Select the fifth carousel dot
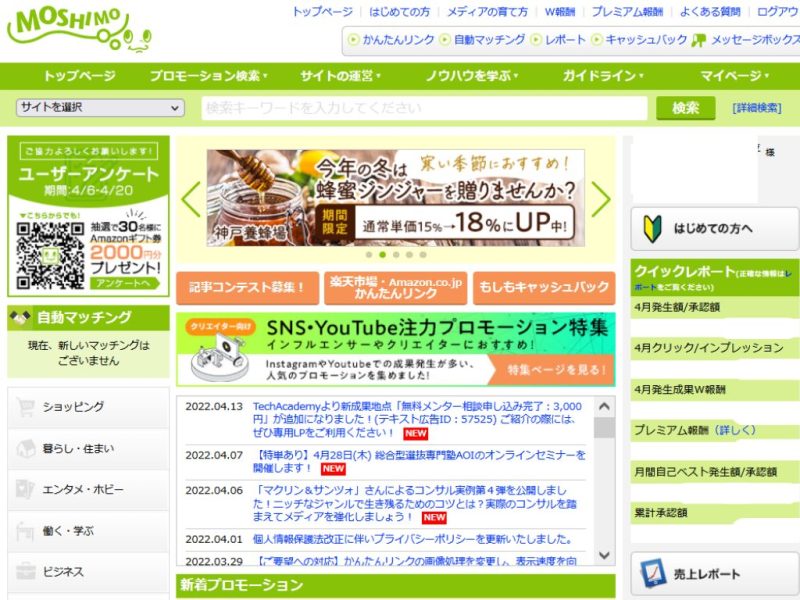The image size is (800, 600). coord(422,255)
